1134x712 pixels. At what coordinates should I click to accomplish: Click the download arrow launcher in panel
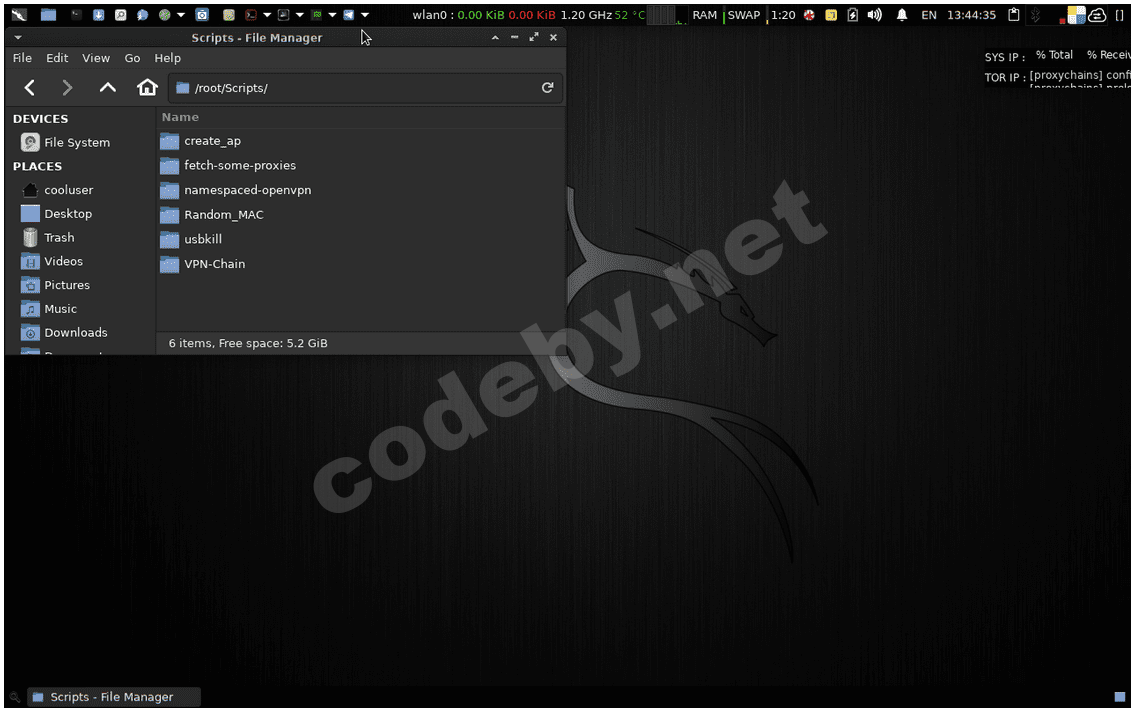(x=98, y=14)
